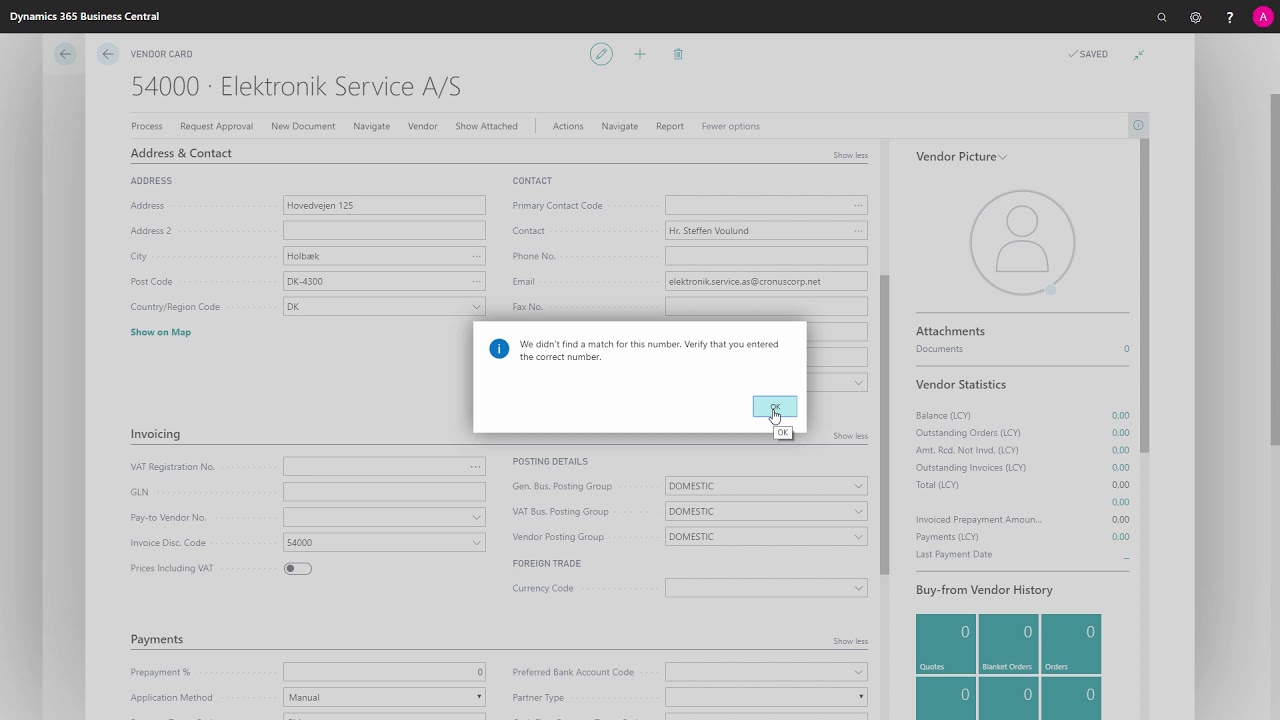1280x720 pixels.
Task: Click the Documents attachments count
Action: coord(1126,349)
